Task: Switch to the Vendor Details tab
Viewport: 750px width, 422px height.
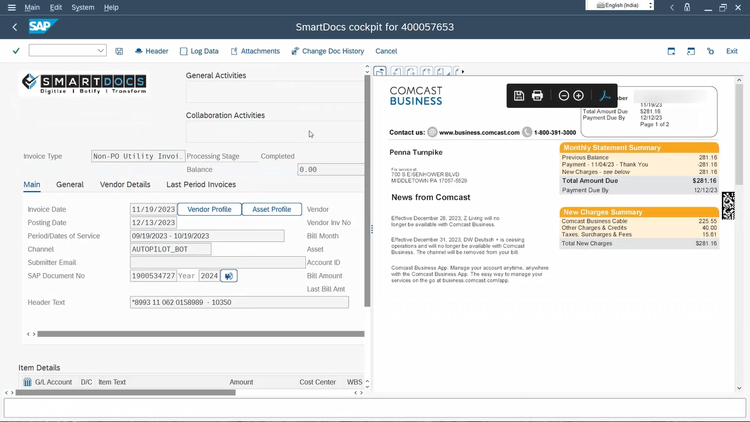Action: (x=125, y=184)
